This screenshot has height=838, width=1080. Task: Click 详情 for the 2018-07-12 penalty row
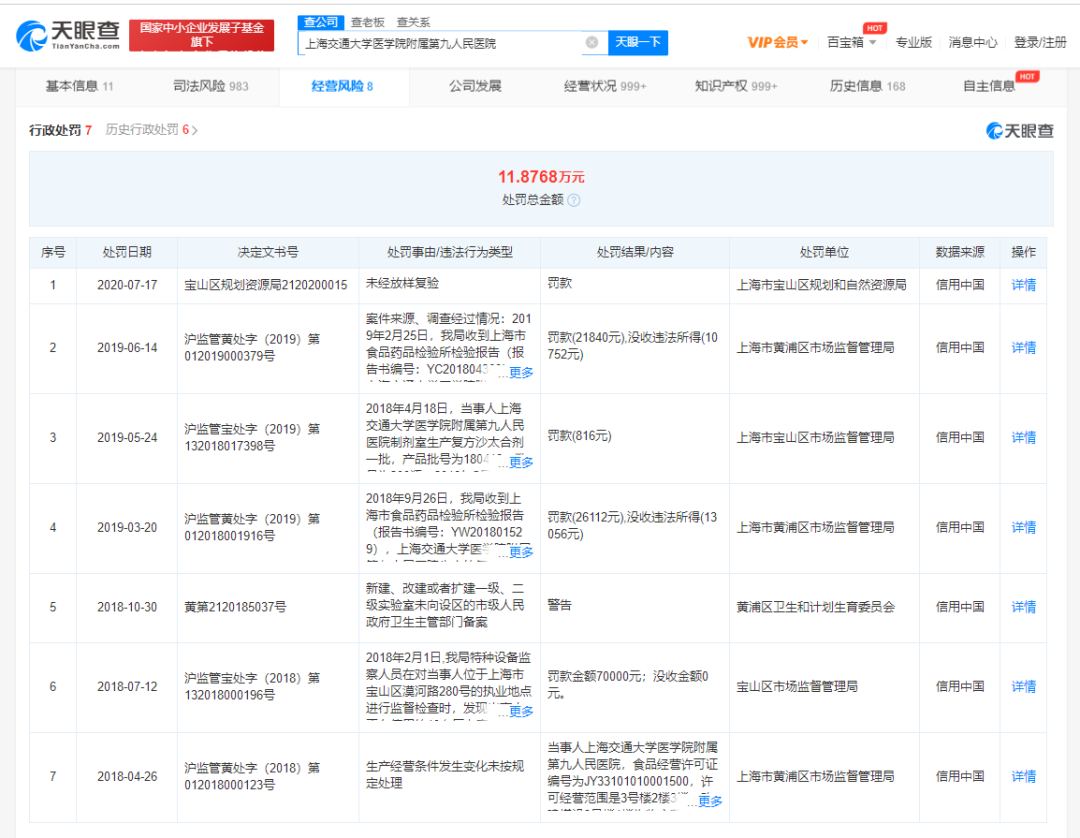1024,687
